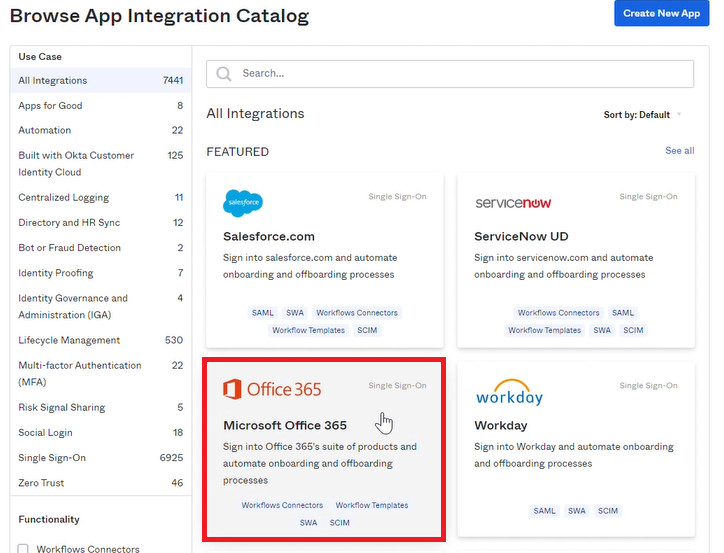The height and width of the screenshot is (553, 724).
Task: Select Apps for Good category
Action: pos(101,106)
